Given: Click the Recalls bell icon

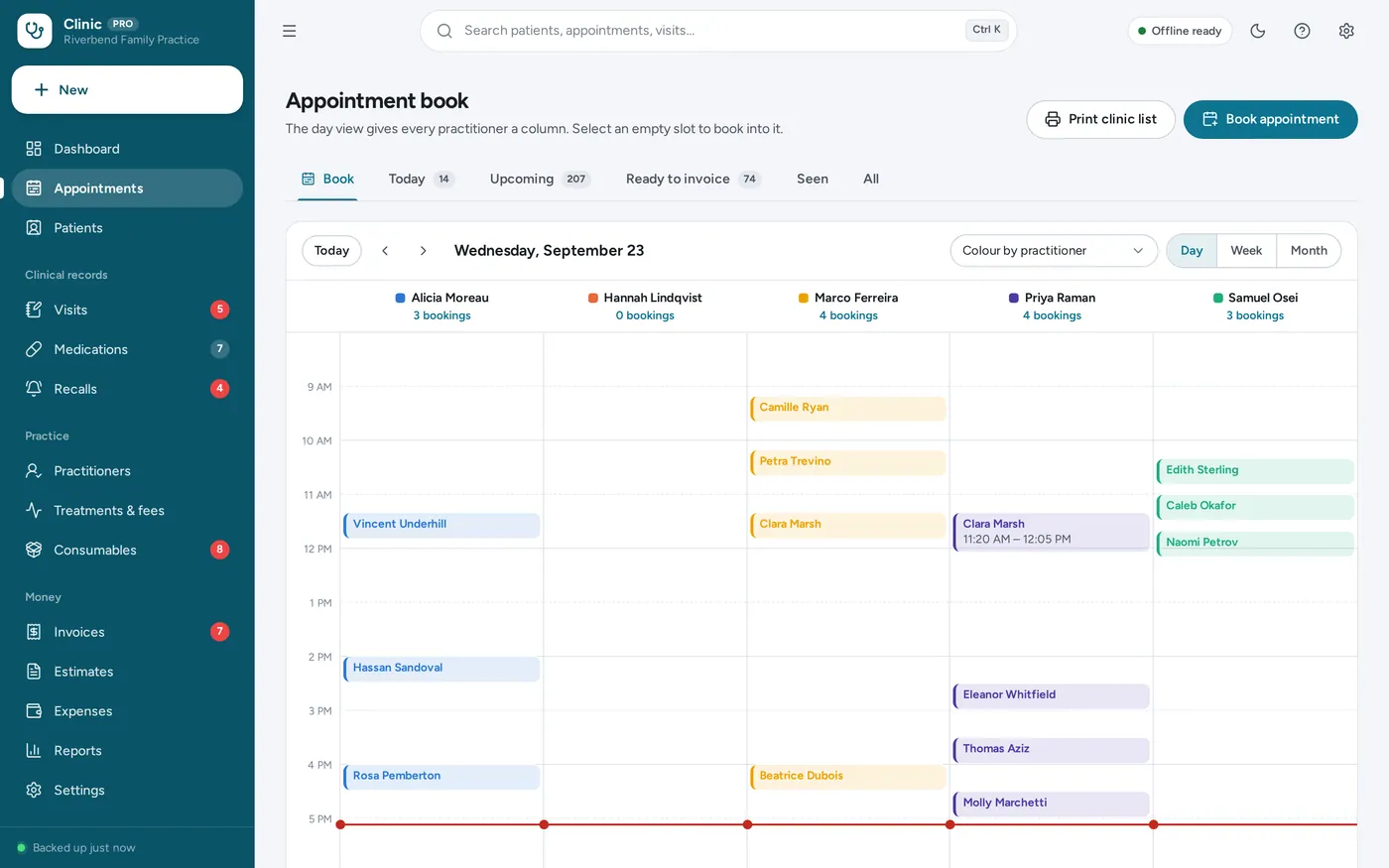Looking at the screenshot, I should (x=34, y=389).
